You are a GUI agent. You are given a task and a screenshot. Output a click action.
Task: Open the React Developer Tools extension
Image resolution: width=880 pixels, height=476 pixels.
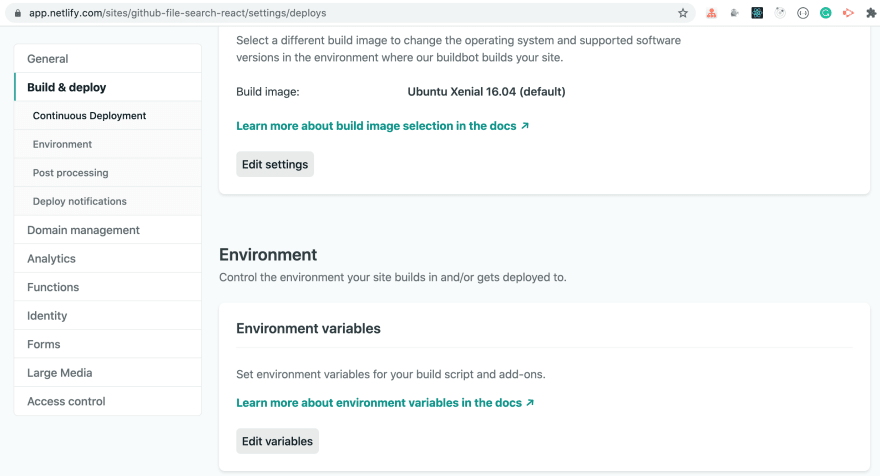tap(757, 13)
